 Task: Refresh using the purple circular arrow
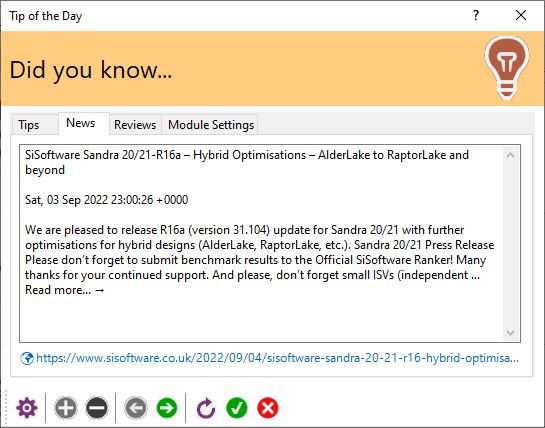206,407
